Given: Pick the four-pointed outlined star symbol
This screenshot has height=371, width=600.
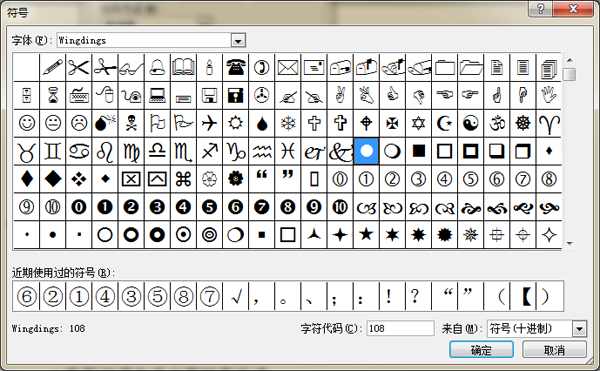Looking at the screenshot, I should pos(549,234).
